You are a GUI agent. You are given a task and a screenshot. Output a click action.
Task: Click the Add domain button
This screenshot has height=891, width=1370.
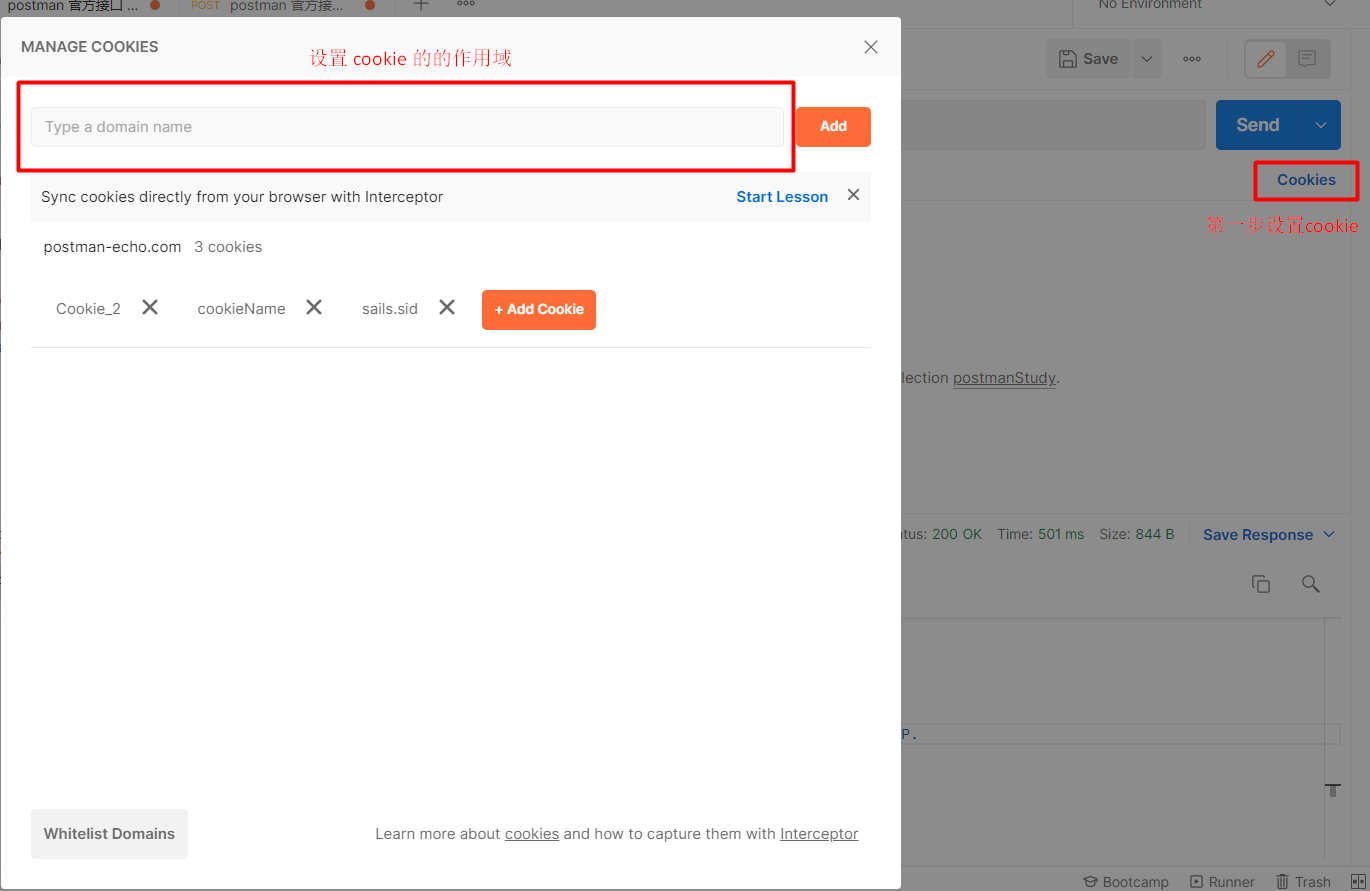(833, 127)
